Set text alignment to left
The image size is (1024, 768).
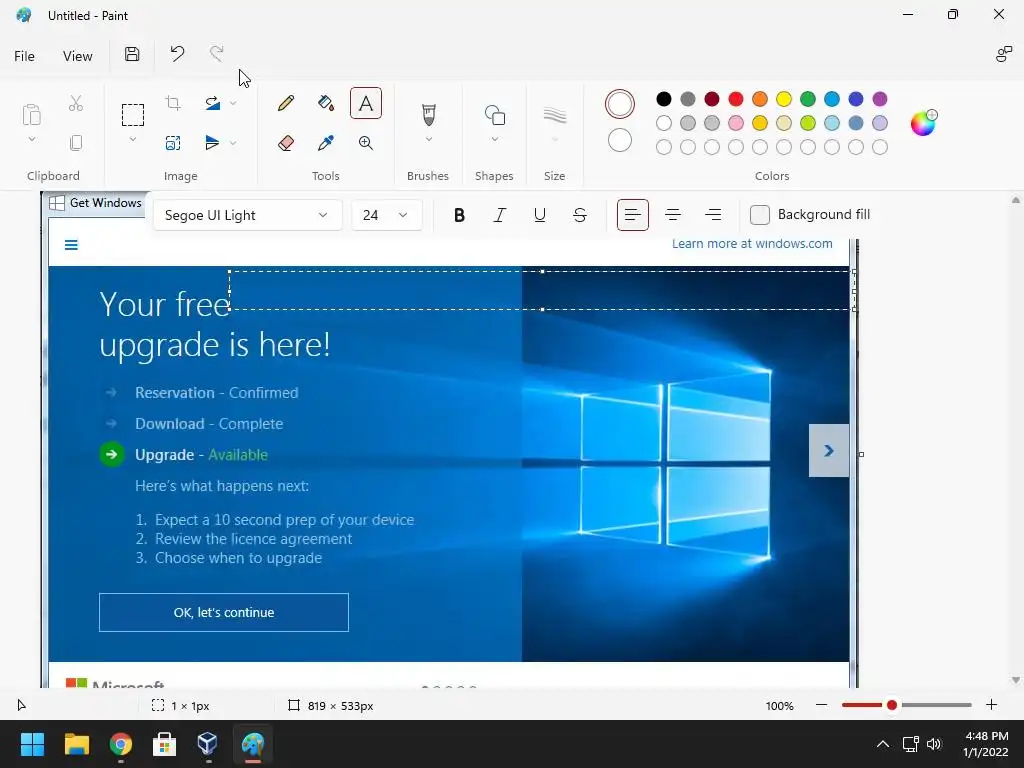point(632,215)
